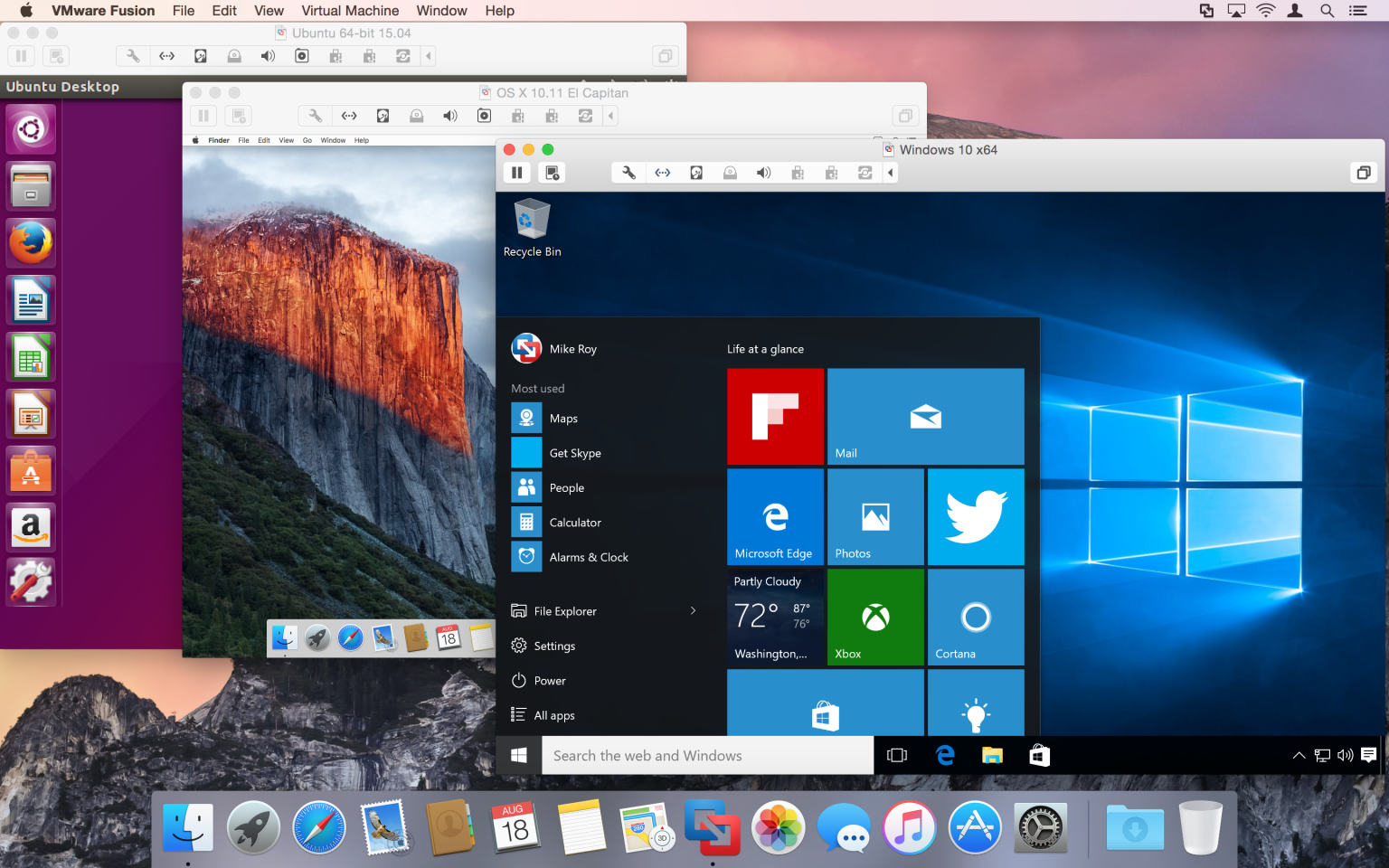This screenshot has width=1389, height=868.
Task: Expand the File Explorer submenu in Start menu
Action: click(693, 610)
